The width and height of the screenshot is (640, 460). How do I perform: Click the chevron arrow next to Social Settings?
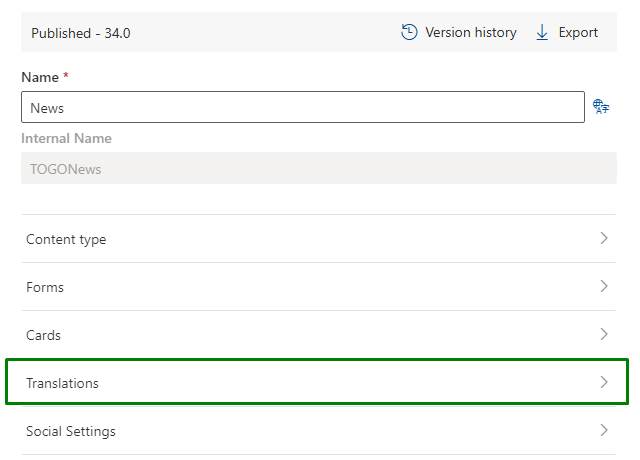click(604, 430)
